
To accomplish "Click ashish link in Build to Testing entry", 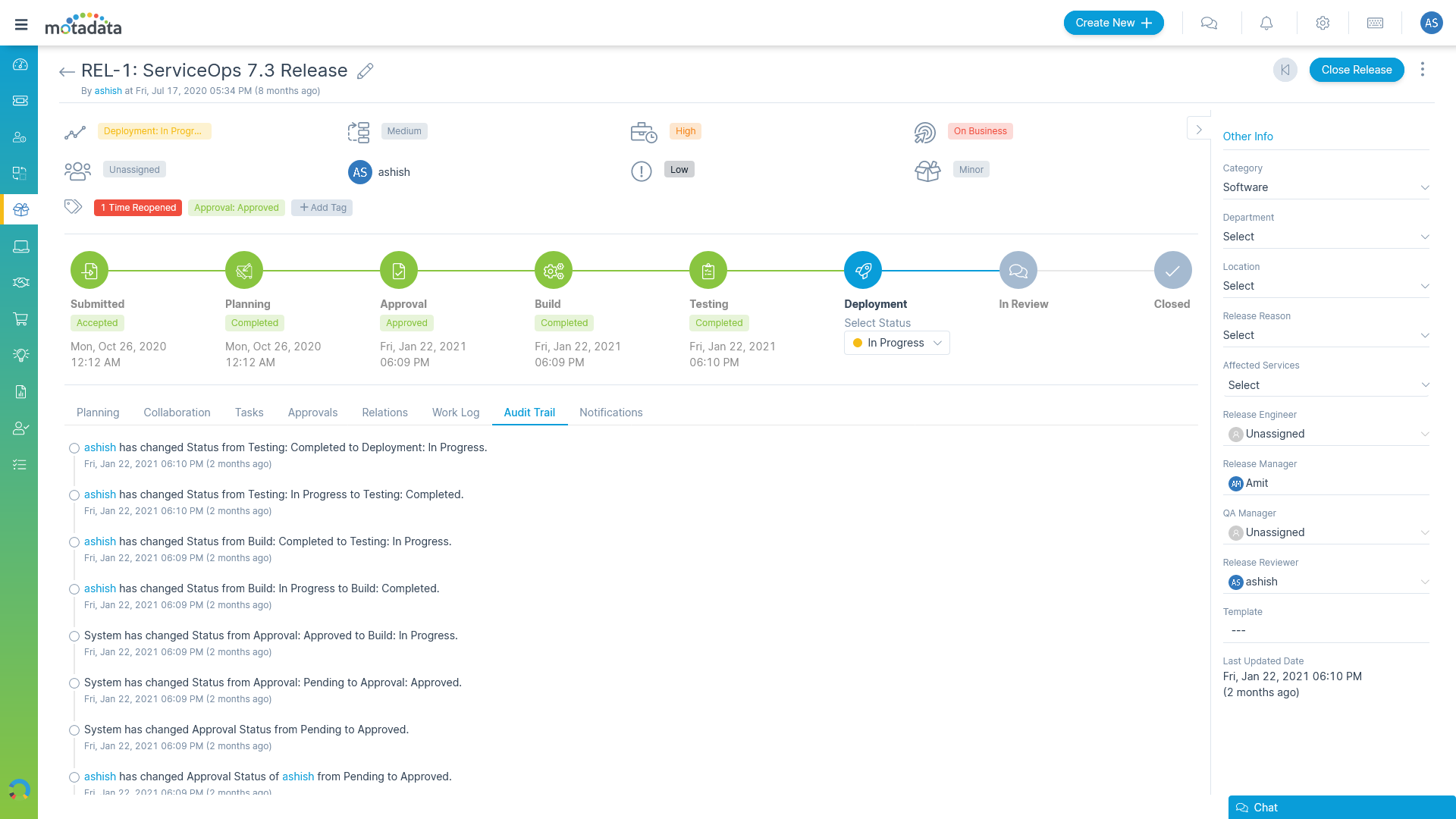I will (100, 541).
